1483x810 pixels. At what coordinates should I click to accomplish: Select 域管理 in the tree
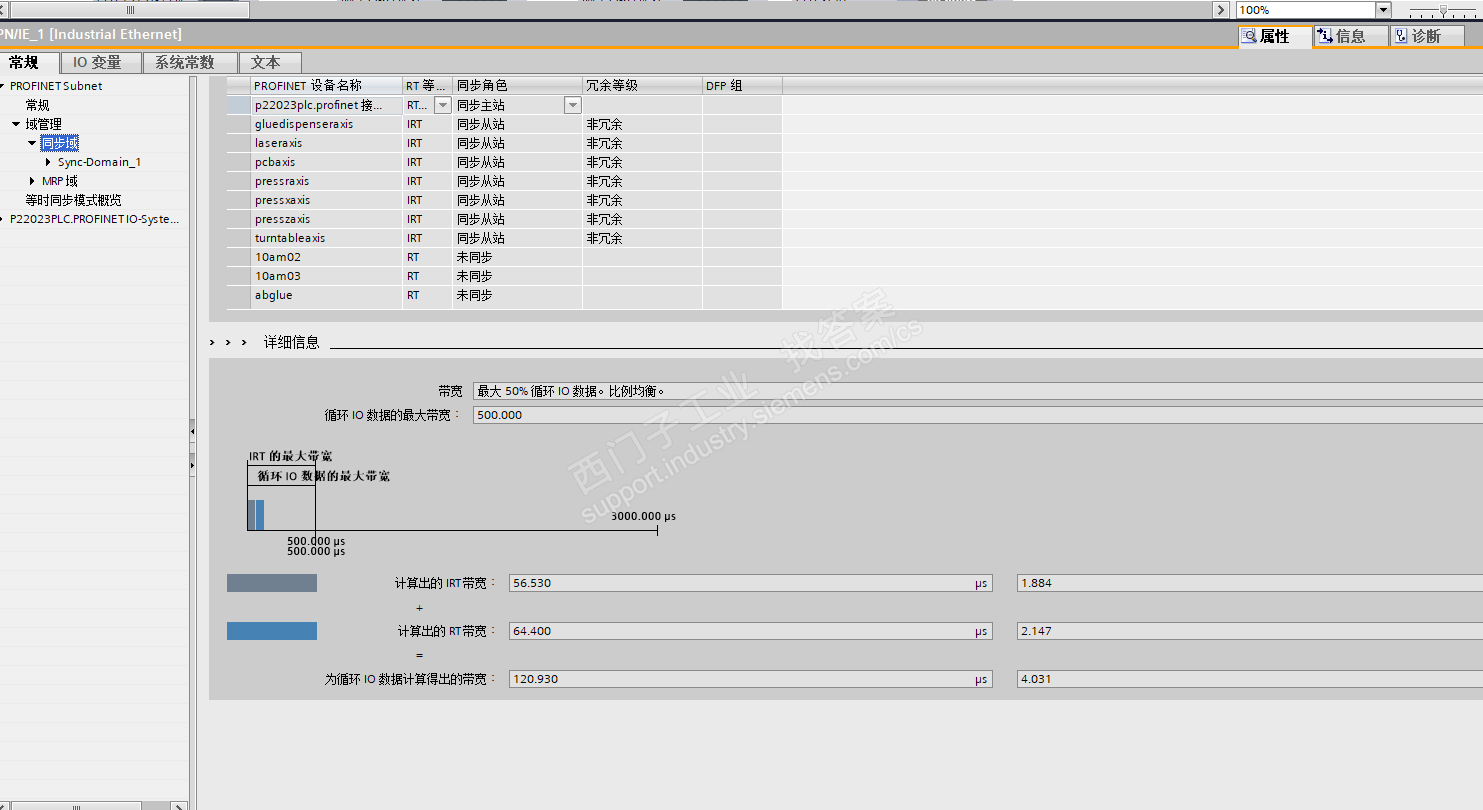pos(43,124)
